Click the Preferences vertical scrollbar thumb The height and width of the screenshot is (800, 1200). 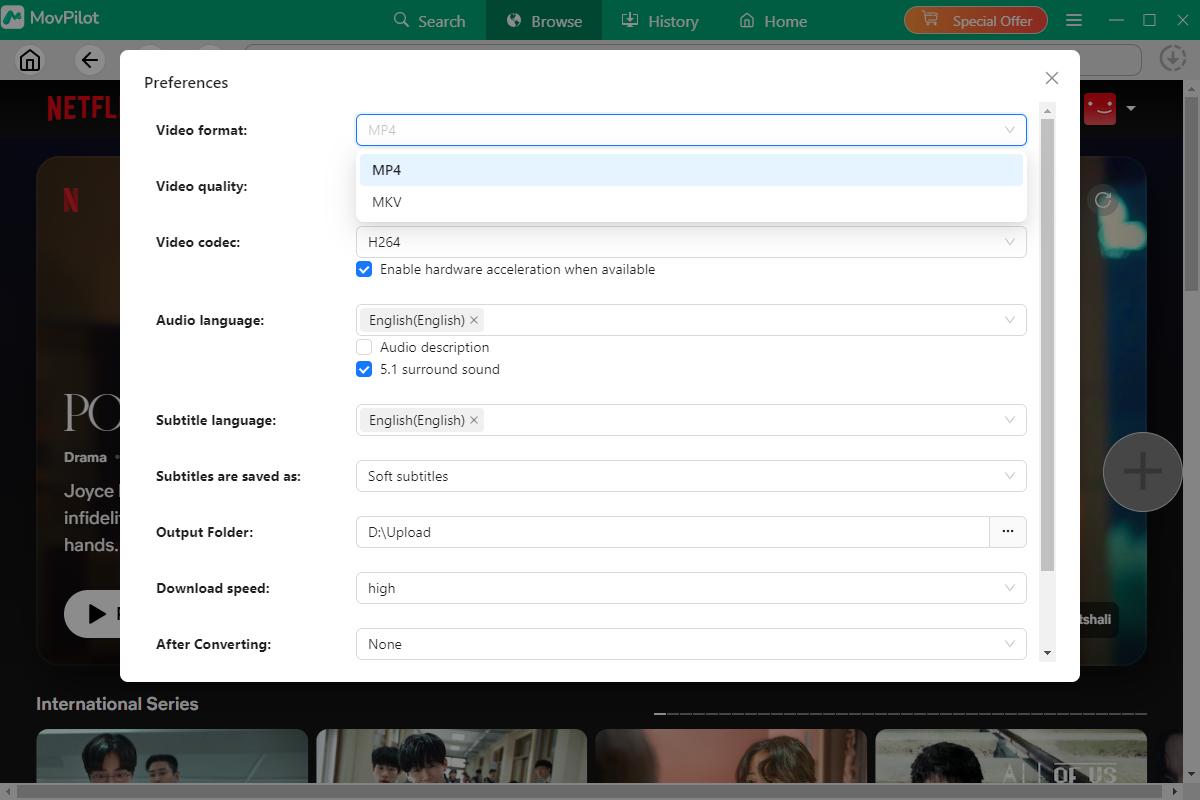pyautogui.click(x=1048, y=345)
